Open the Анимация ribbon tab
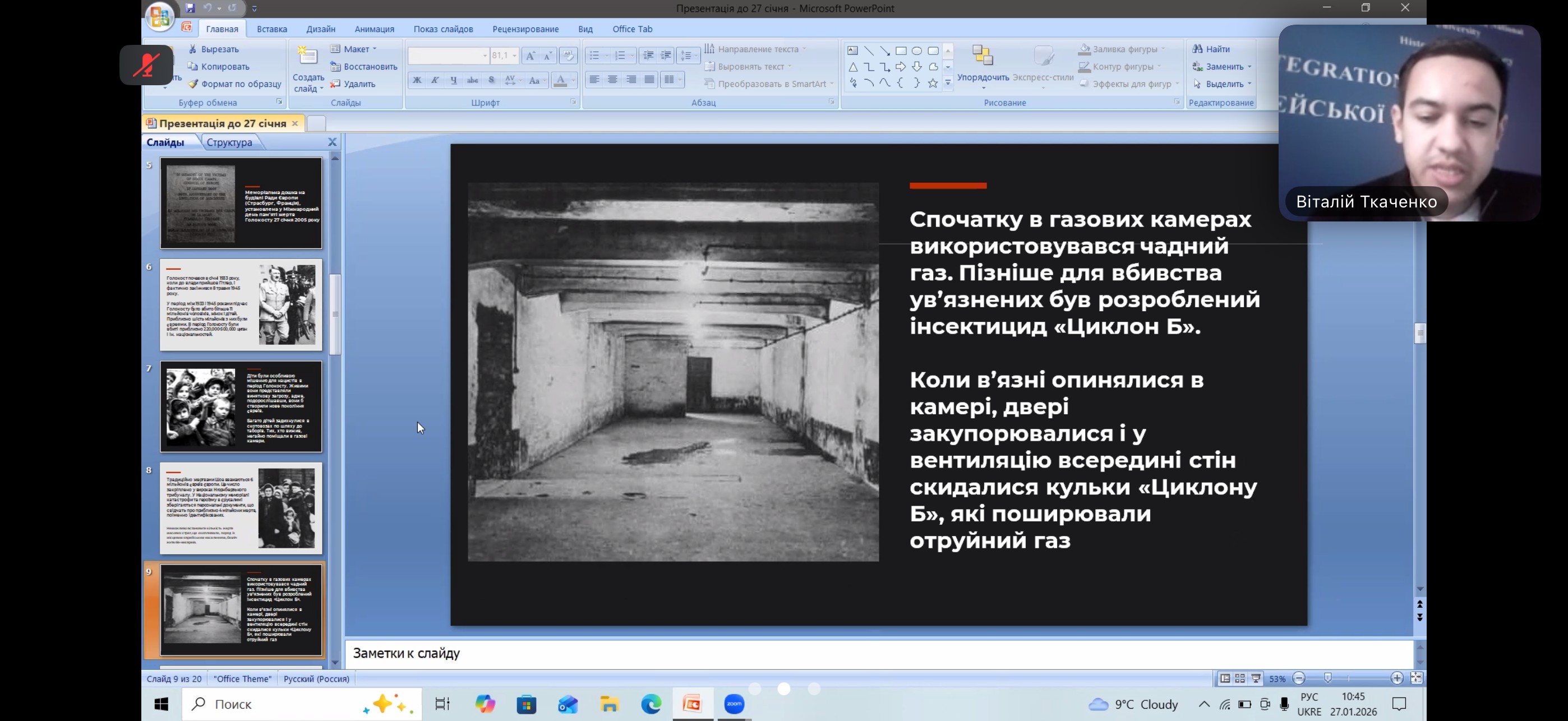The width and height of the screenshot is (1568, 721). [x=375, y=29]
